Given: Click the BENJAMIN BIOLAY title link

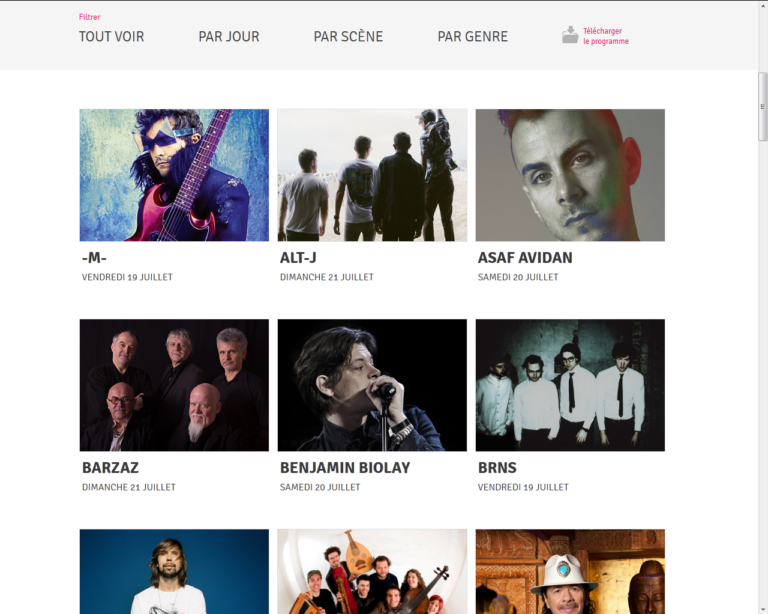Looking at the screenshot, I should click(345, 468).
